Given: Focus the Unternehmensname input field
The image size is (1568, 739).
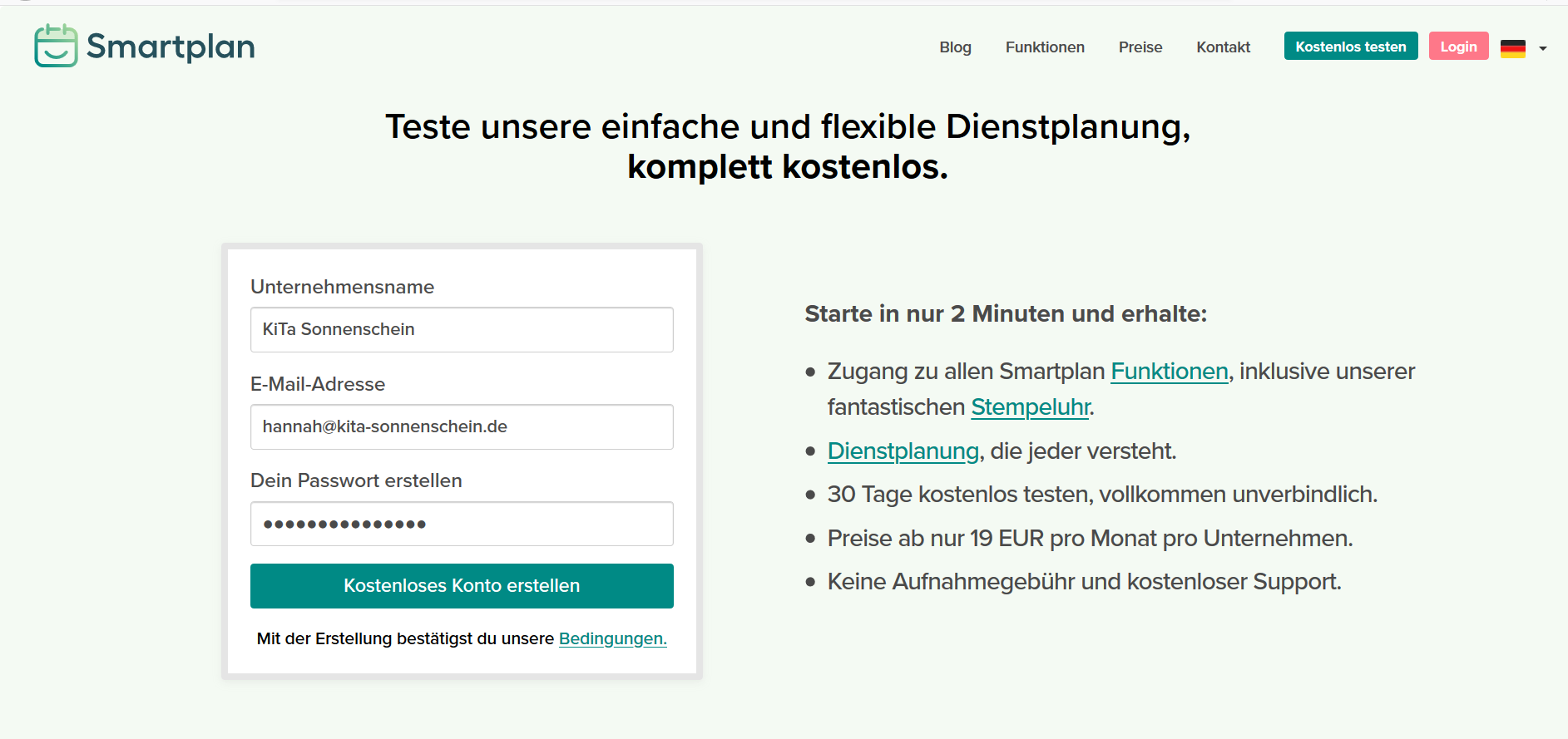Looking at the screenshot, I should pyautogui.click(x=462, y=330).
